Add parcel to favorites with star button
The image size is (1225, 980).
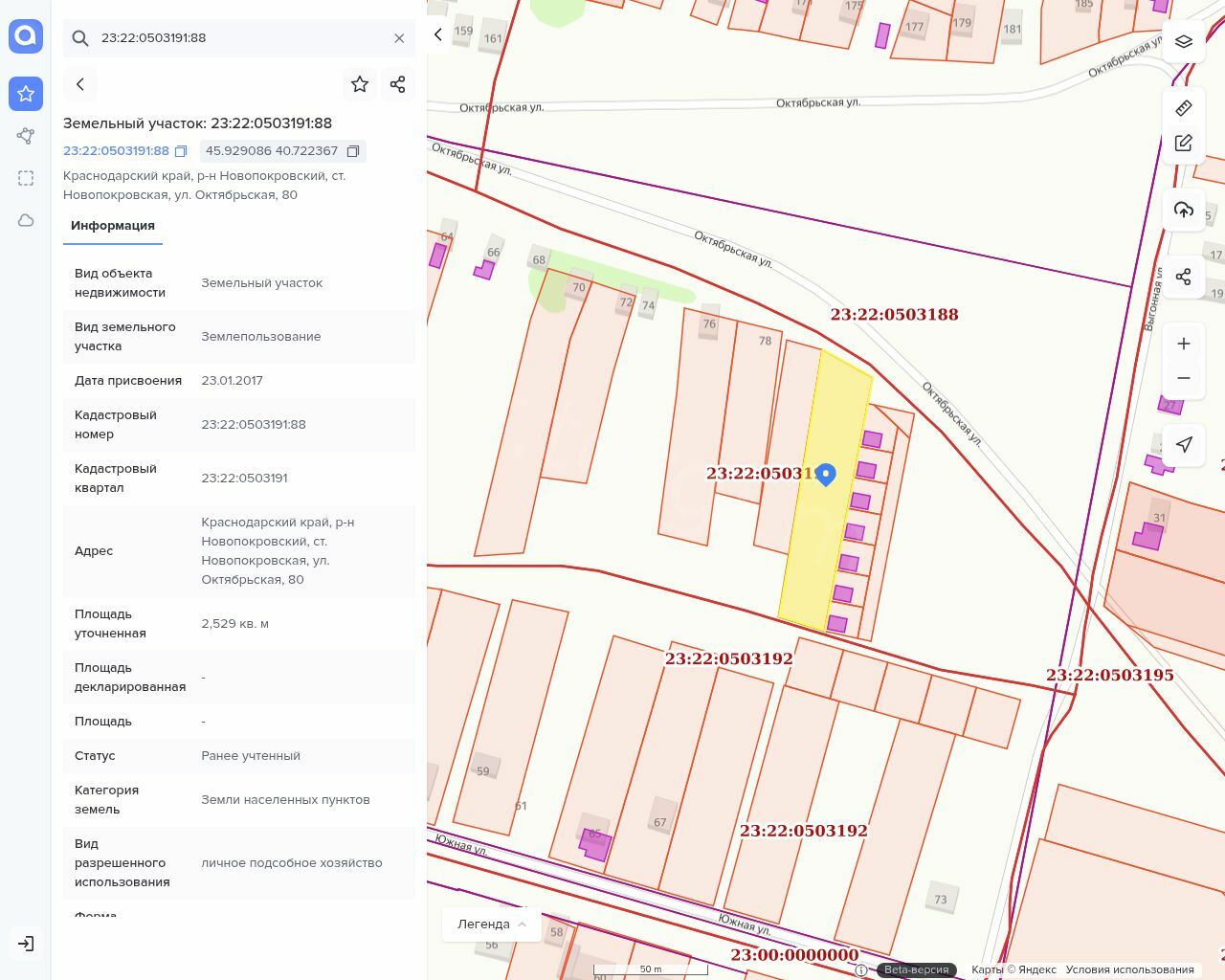point(360,84)
